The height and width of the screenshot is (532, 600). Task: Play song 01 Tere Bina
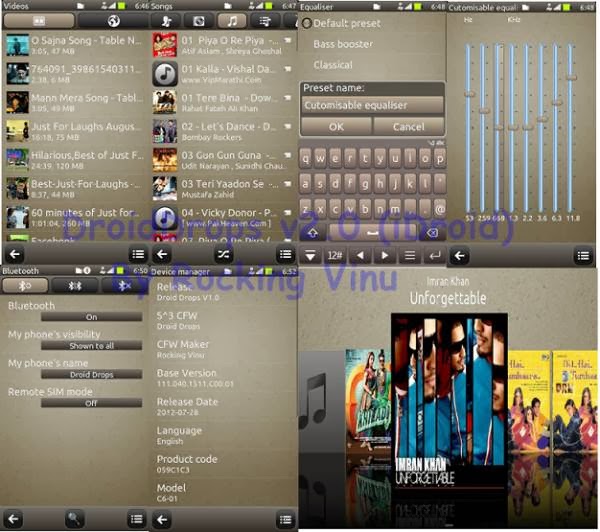223,102
